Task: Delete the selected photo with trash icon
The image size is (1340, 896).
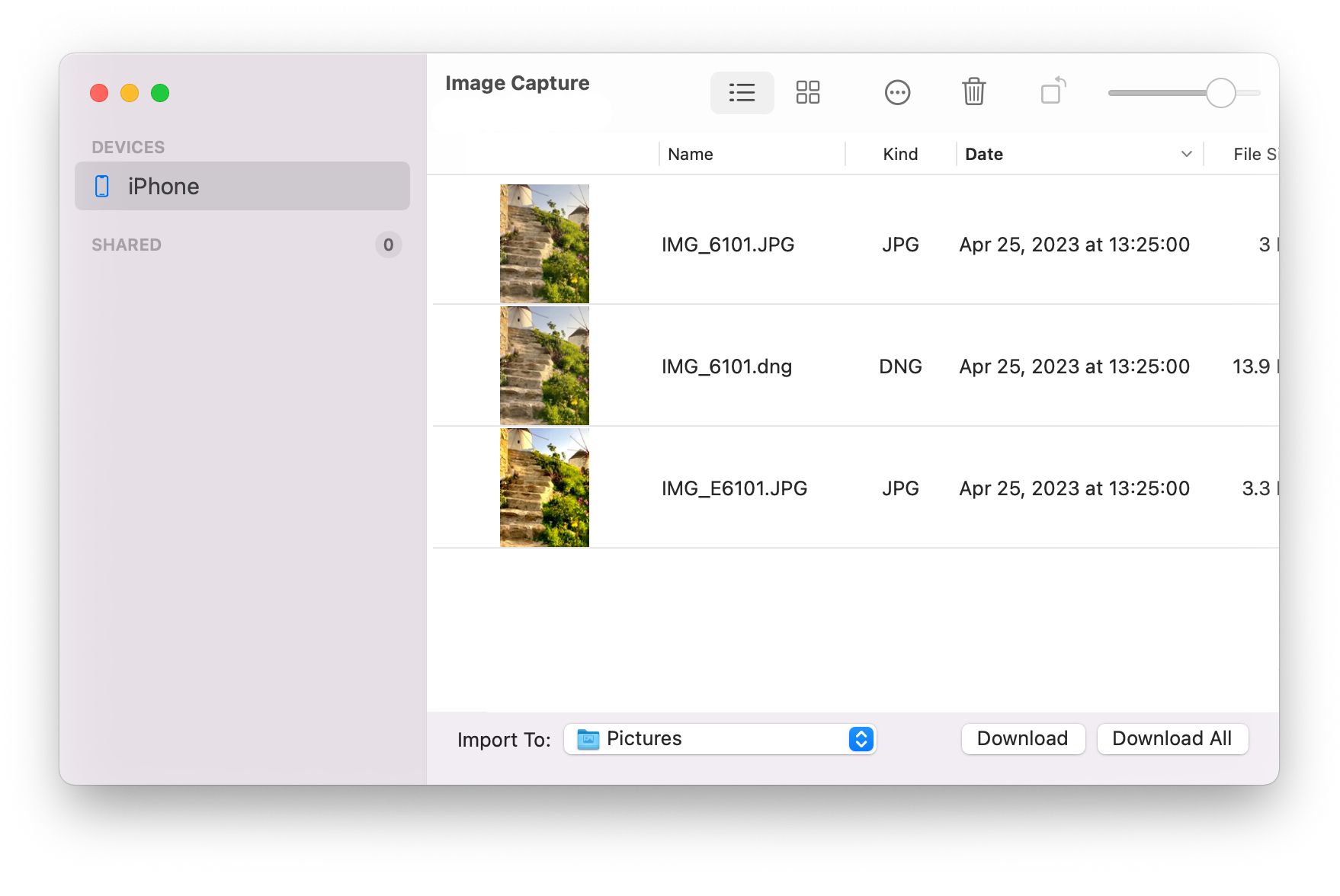Action: (973, 92)
